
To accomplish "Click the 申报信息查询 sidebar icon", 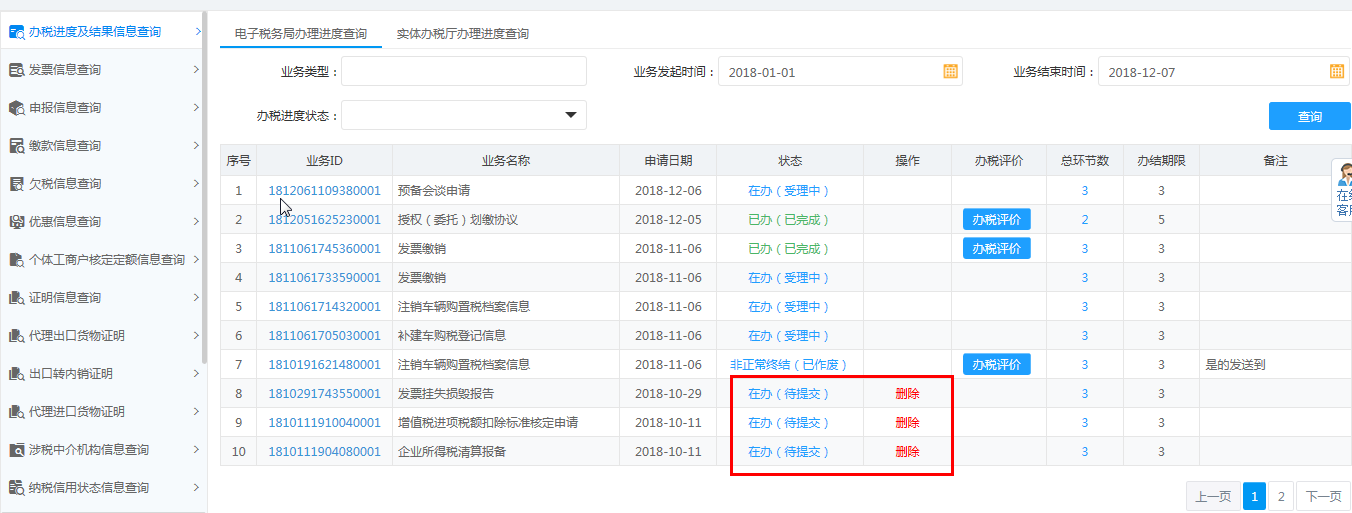I will (17, 108).
